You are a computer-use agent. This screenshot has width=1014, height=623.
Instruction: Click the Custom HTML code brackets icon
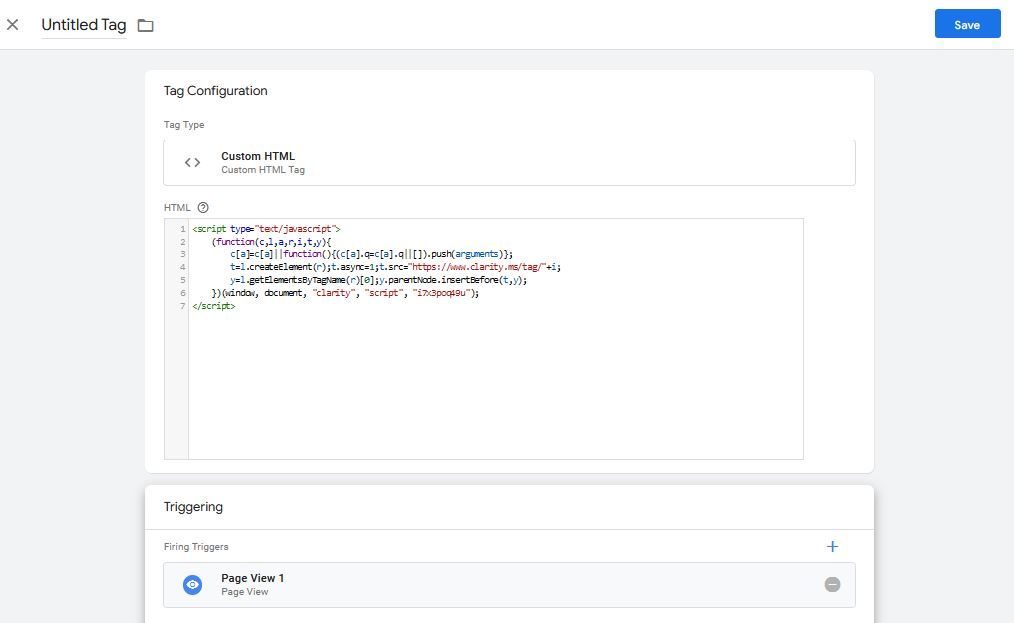(x=192, y=162)
